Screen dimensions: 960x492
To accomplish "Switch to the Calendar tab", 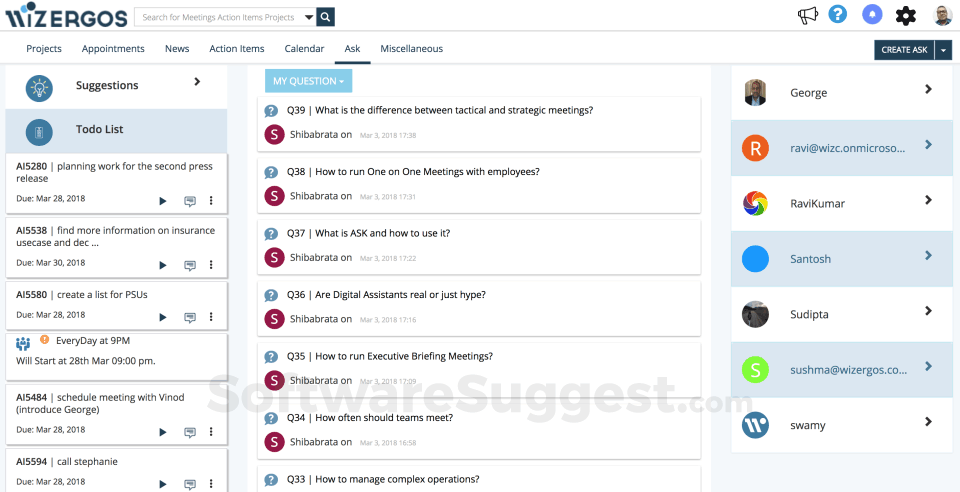I will (x=304, y=49).
